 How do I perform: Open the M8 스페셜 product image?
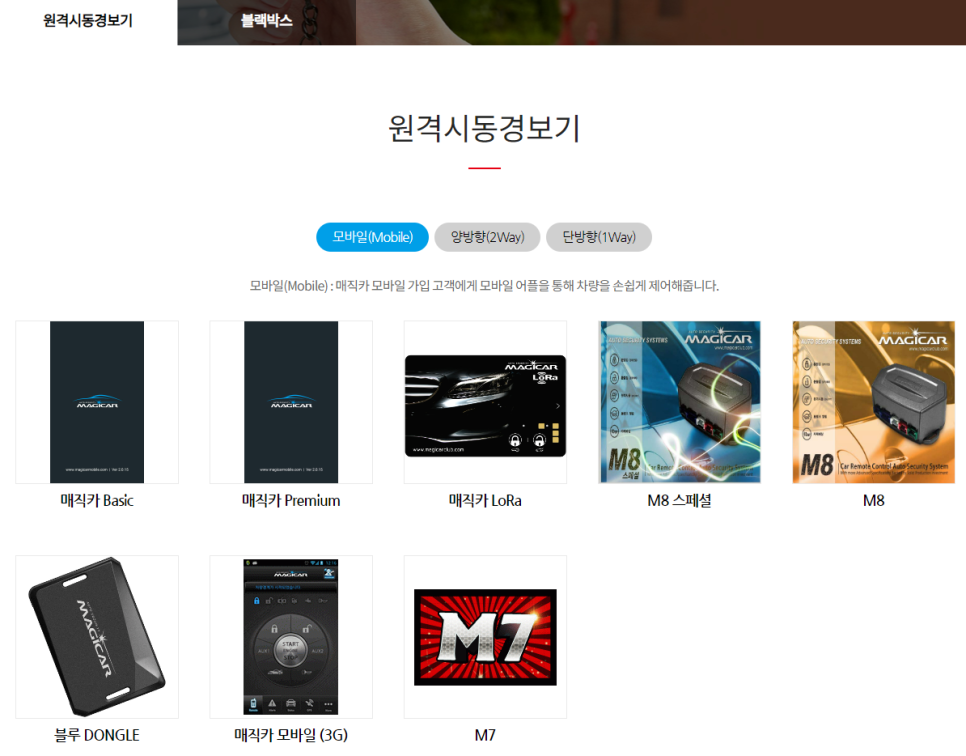click(x=680, y=402)
